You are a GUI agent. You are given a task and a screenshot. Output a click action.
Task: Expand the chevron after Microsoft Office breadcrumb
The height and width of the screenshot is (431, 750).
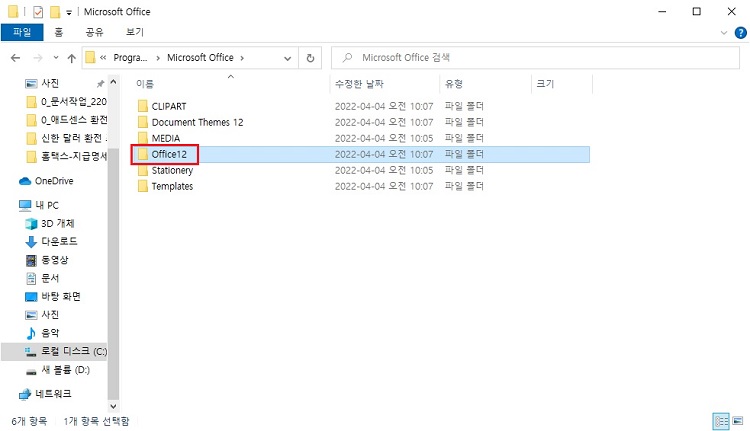pos(242,58)
